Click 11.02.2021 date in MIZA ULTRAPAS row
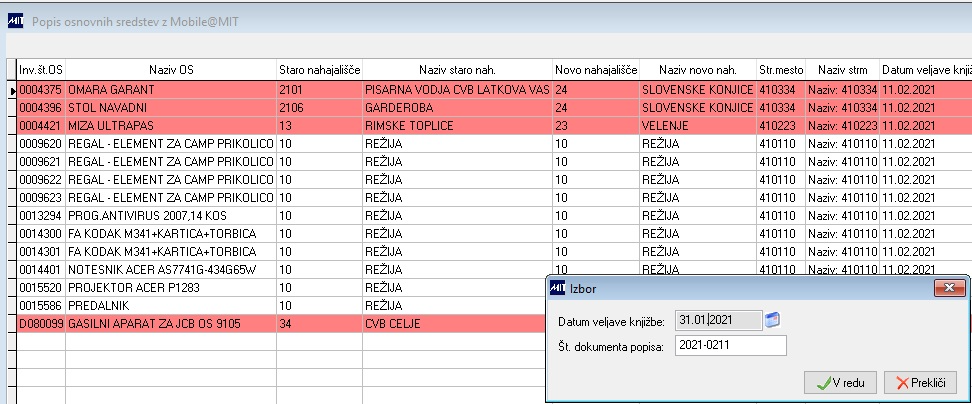Screen dimensions: 972x404 point(926,126)
